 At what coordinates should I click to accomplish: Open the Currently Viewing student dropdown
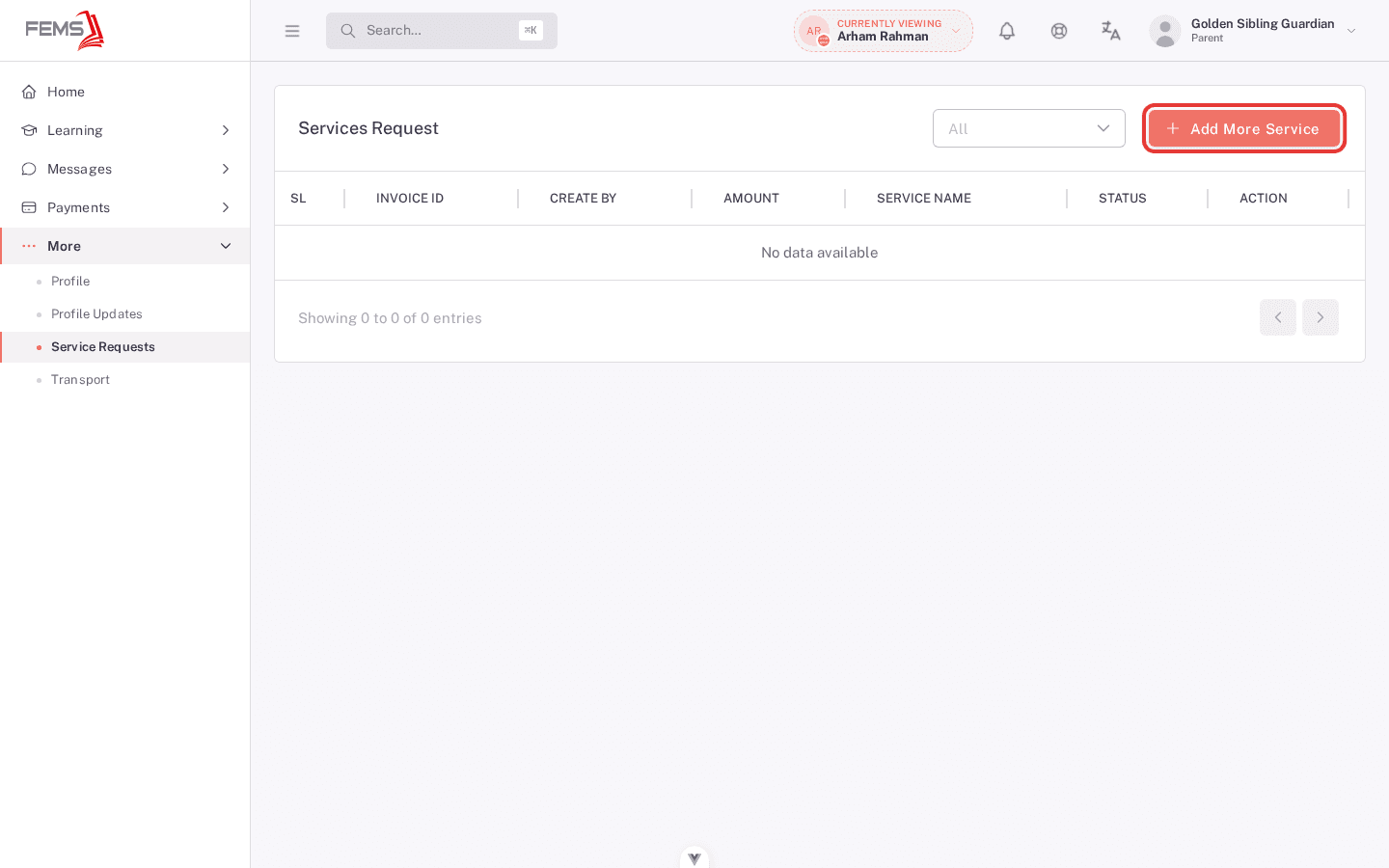[x=884, y=31]
